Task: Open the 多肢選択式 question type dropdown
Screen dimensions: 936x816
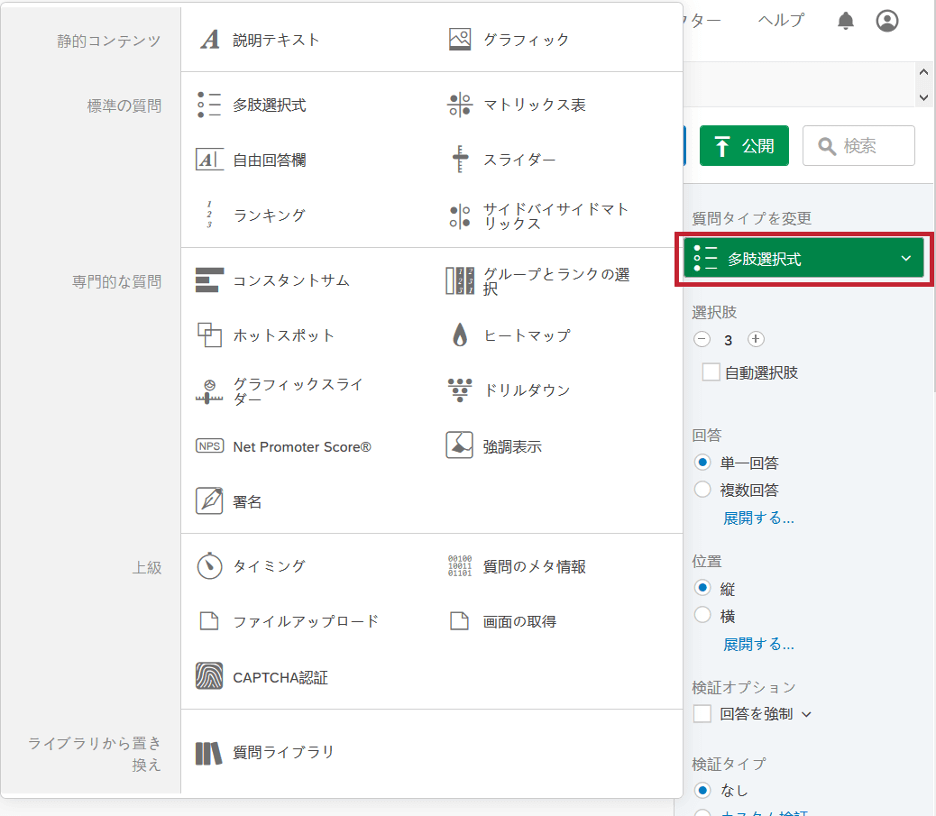Action: tap(803, 258)
